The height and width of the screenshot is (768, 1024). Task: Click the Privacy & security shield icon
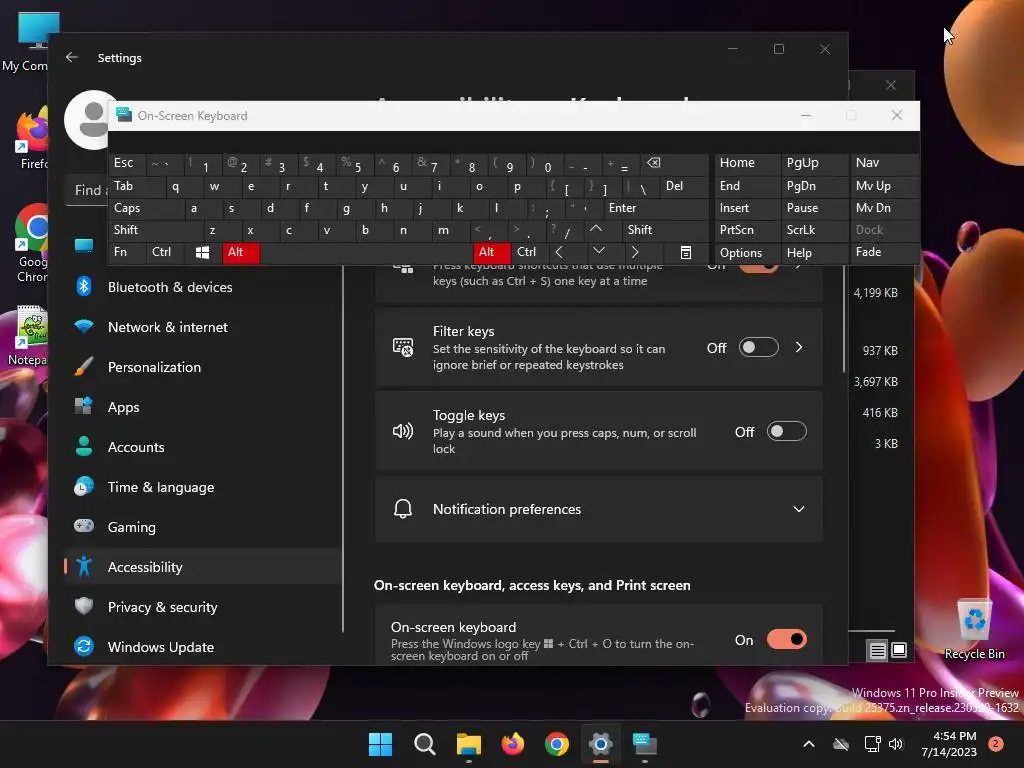(x=84, y=607)
